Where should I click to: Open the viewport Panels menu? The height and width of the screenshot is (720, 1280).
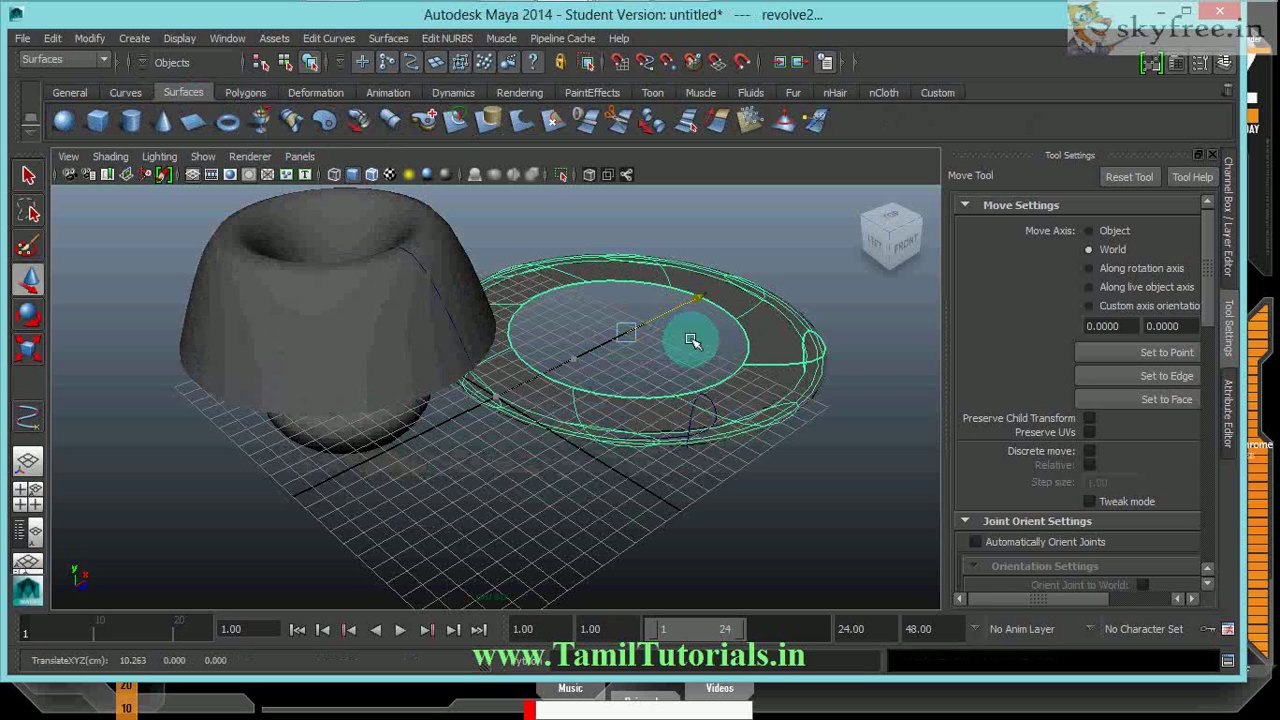pos(300,157)
